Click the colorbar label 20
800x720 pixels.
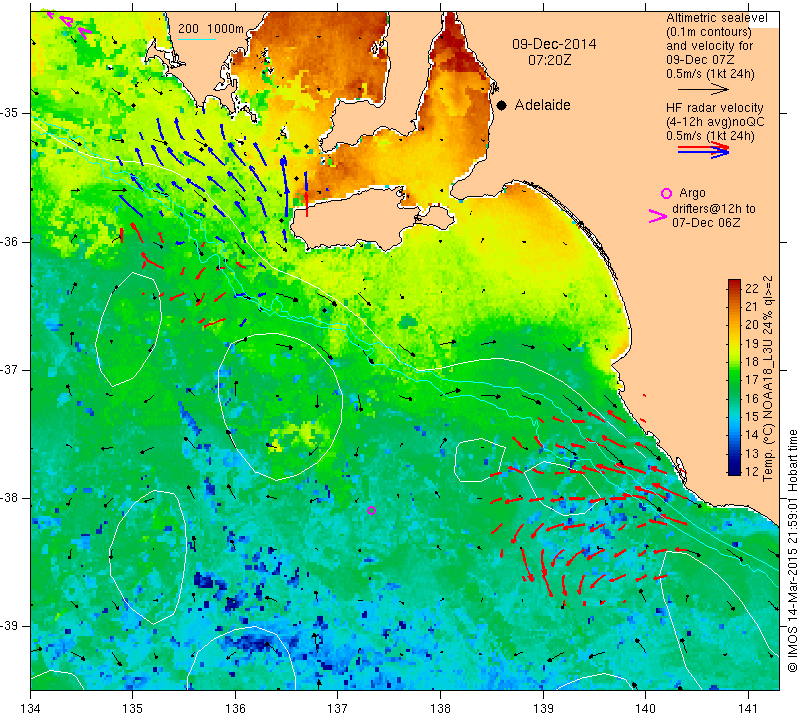tap(752, 325)
